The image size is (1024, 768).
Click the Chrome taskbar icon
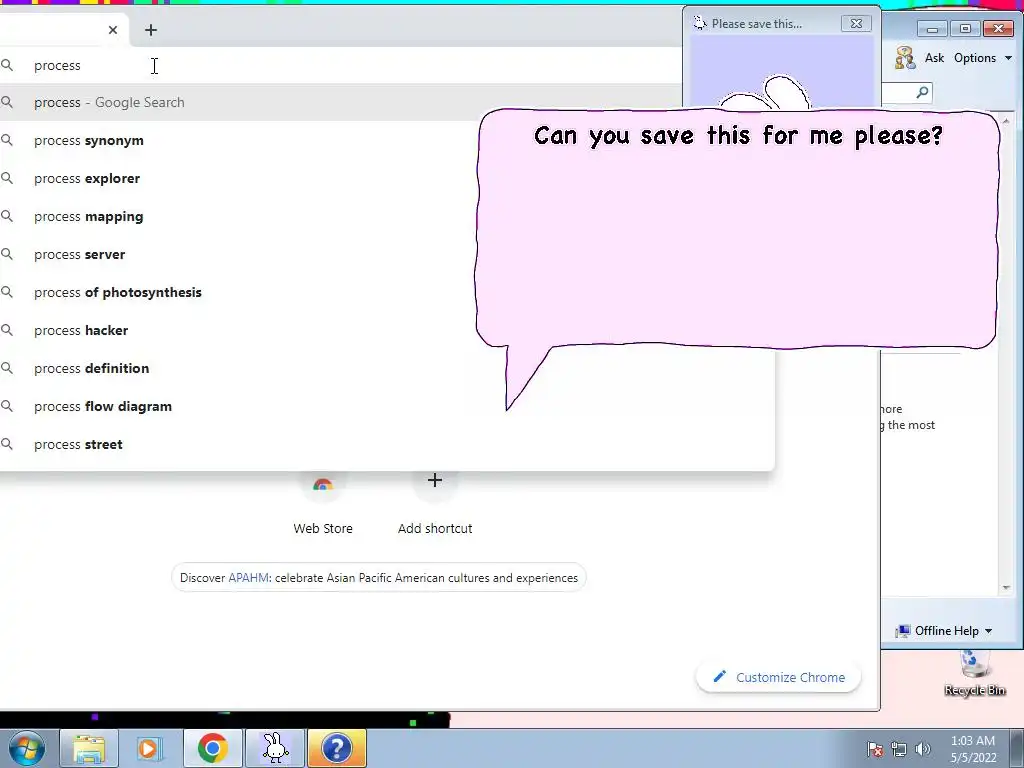click(212, 748)
